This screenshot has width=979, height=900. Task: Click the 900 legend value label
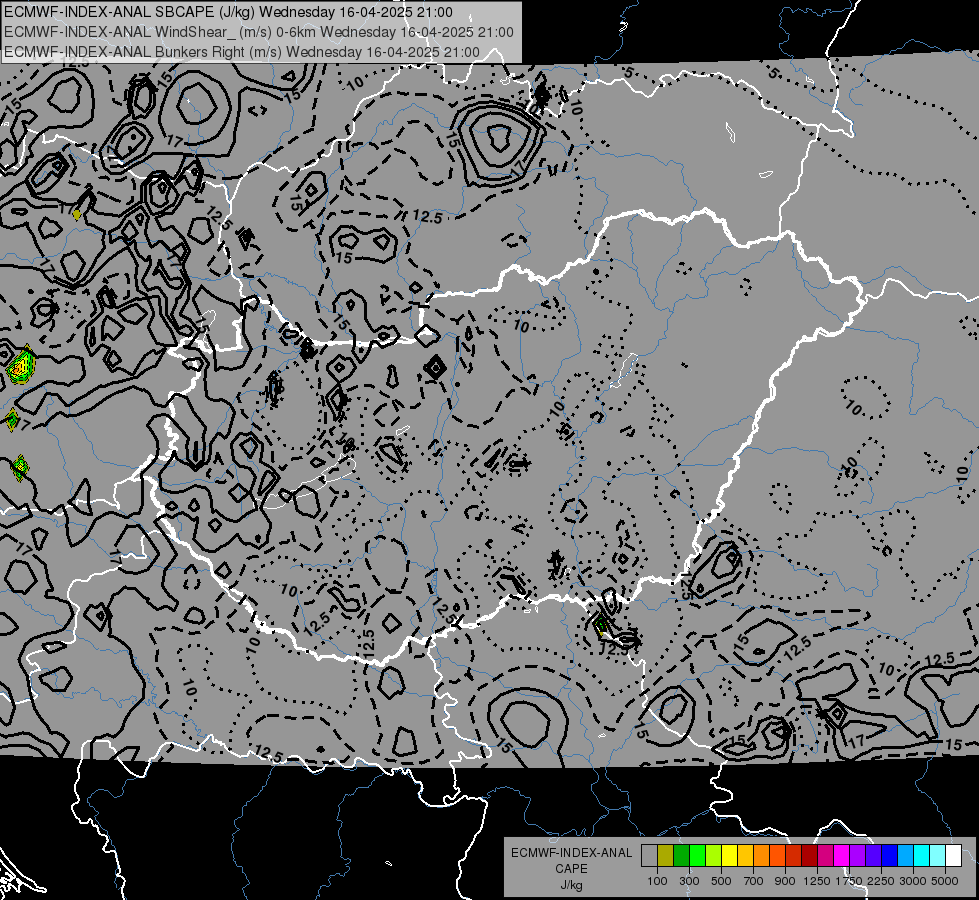click(x=785, y=881)
